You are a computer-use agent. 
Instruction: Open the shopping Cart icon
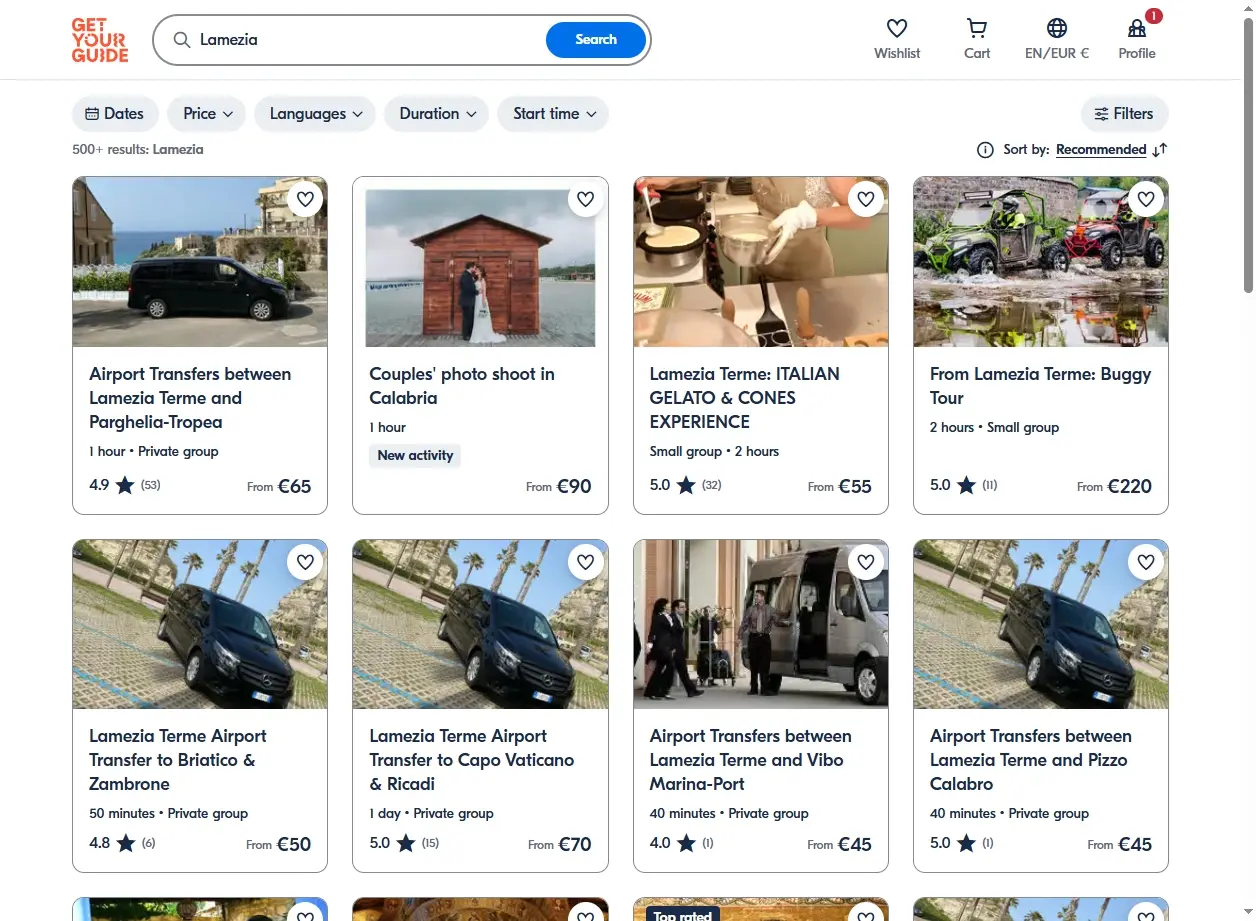[x=977, y=28]
